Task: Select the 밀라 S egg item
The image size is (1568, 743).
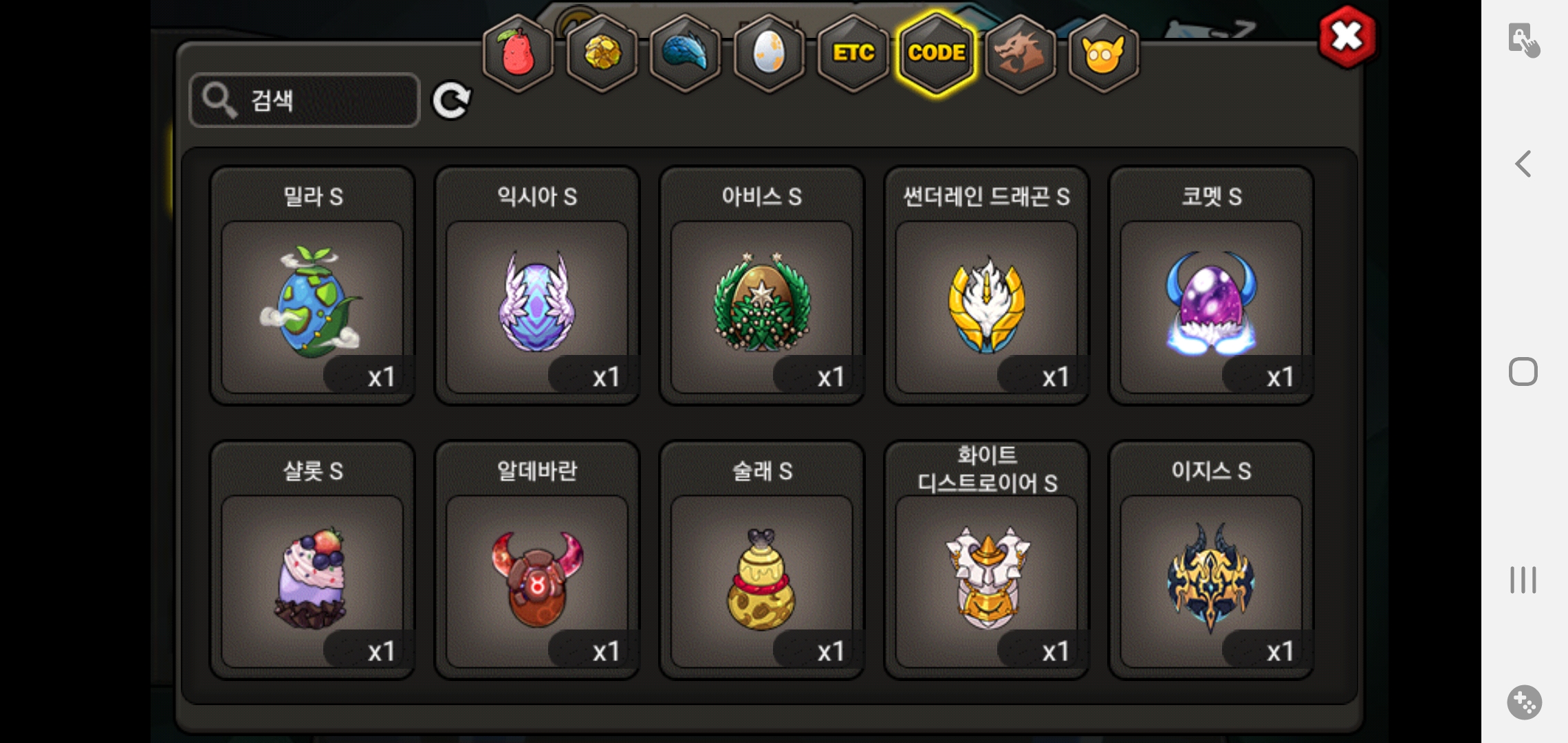Action: pyautogui.click(x=312, y=286)
